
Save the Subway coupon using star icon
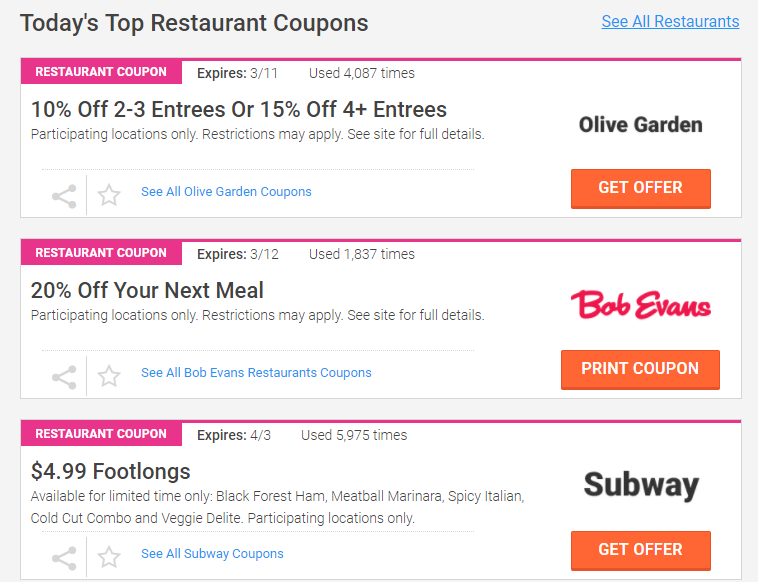click(109, 557)
